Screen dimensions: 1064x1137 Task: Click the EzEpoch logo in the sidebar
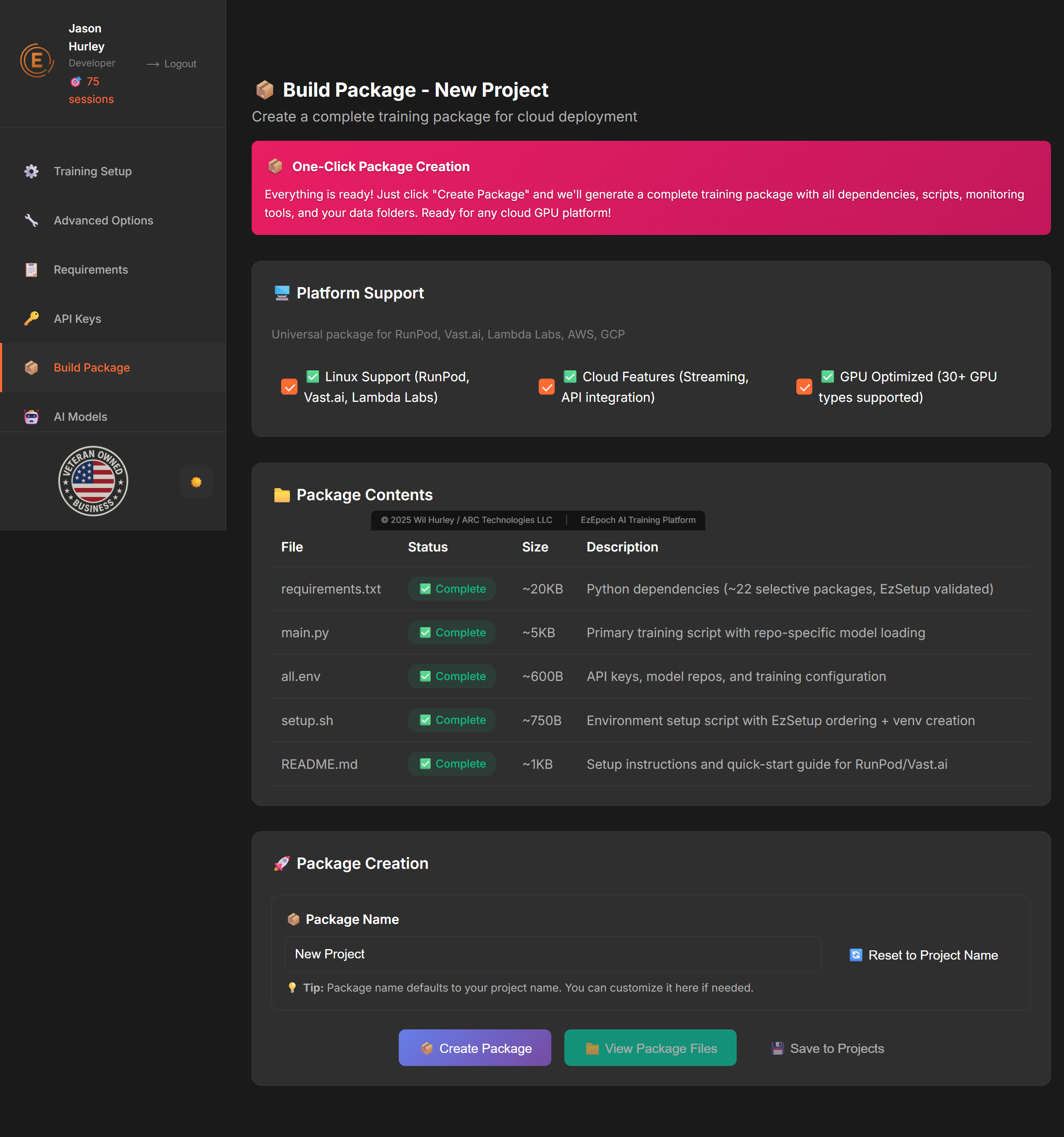coord(37,60)
